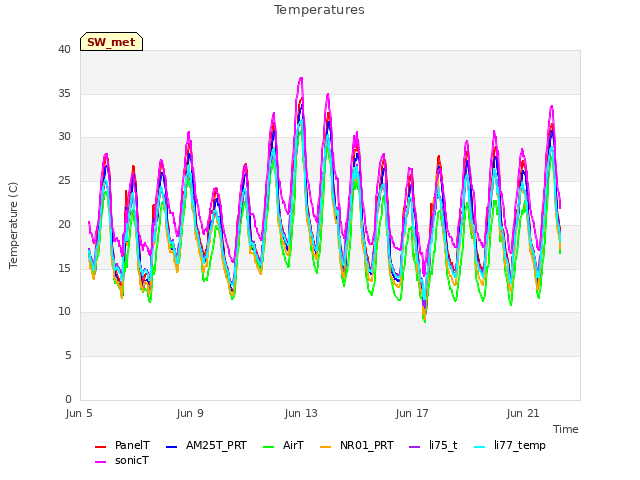The width and height of the screenshot is (640, 480).
Task: Click the 25 y-axis tick label
Action: 64,180
